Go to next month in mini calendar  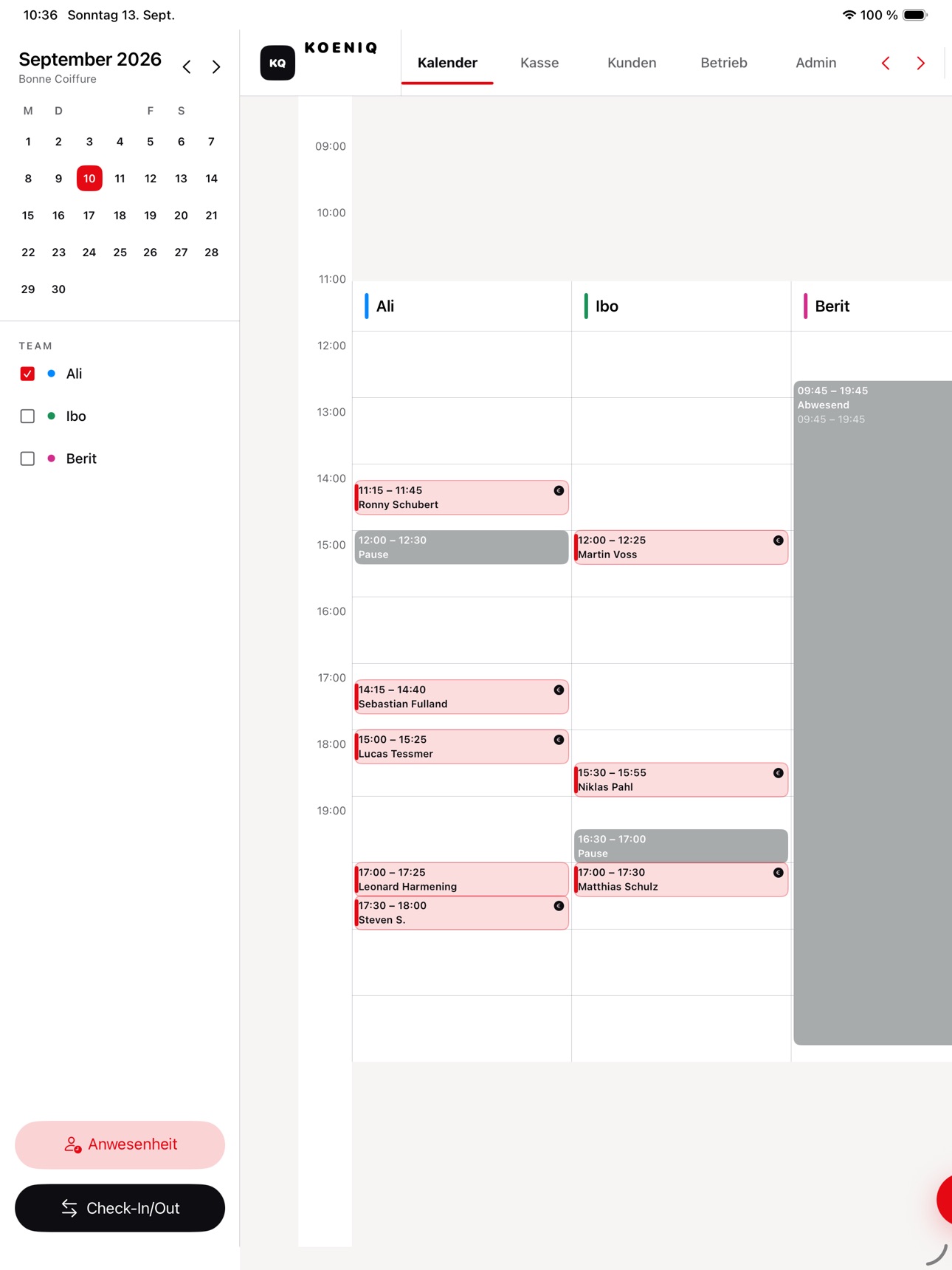[x=216, y=67]
